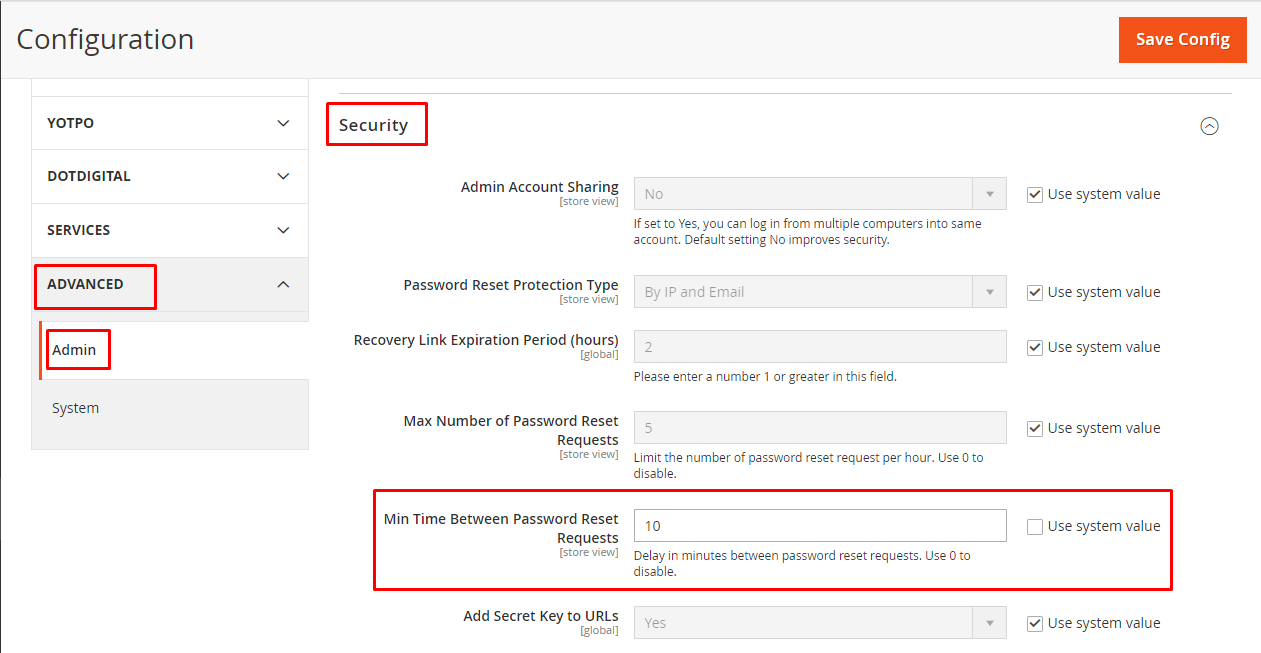Viewport: 1261px width, 653px height.
Task: Expand the YOTPO section chevron
Action: point(283,123)
